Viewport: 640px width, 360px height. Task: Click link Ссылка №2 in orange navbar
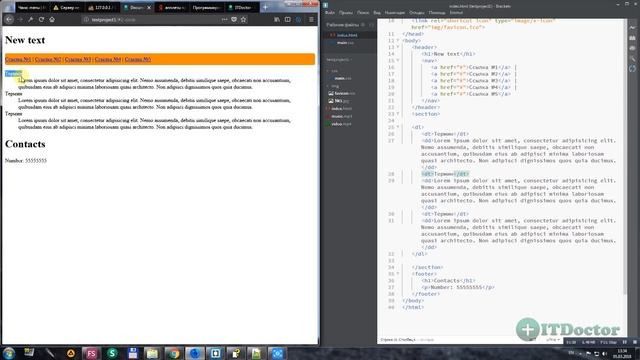click(x=48, y=60)
